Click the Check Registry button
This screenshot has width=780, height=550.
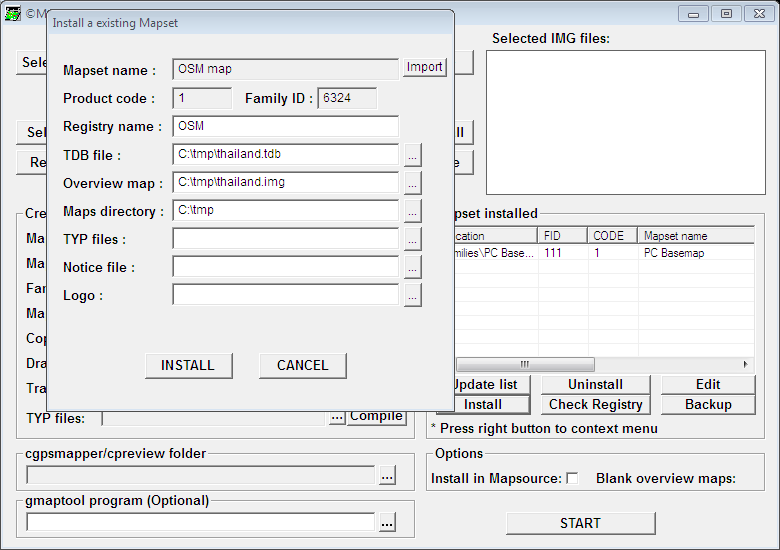(x=595, y=405)
